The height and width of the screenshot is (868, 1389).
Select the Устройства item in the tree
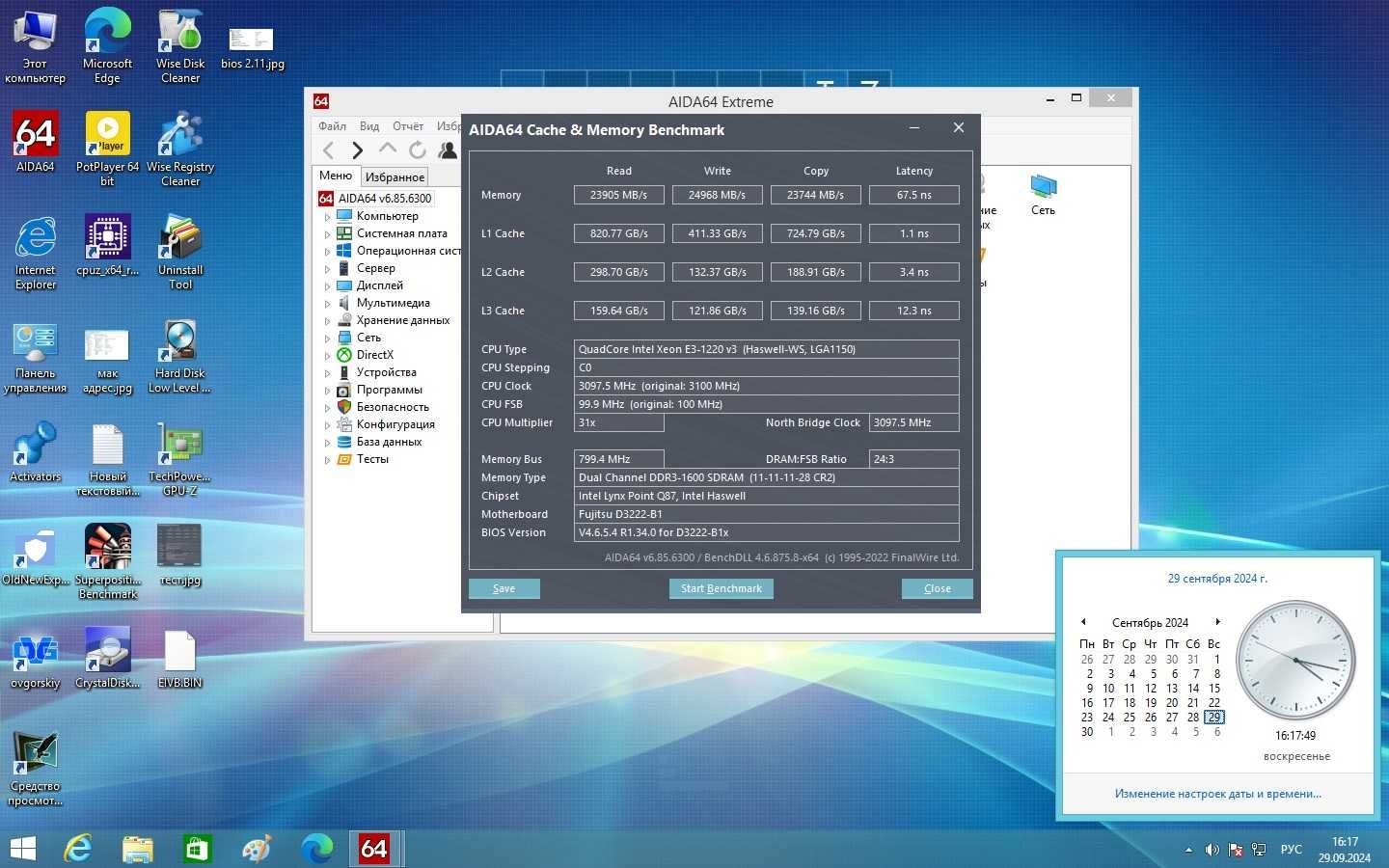tap(386, 372)
